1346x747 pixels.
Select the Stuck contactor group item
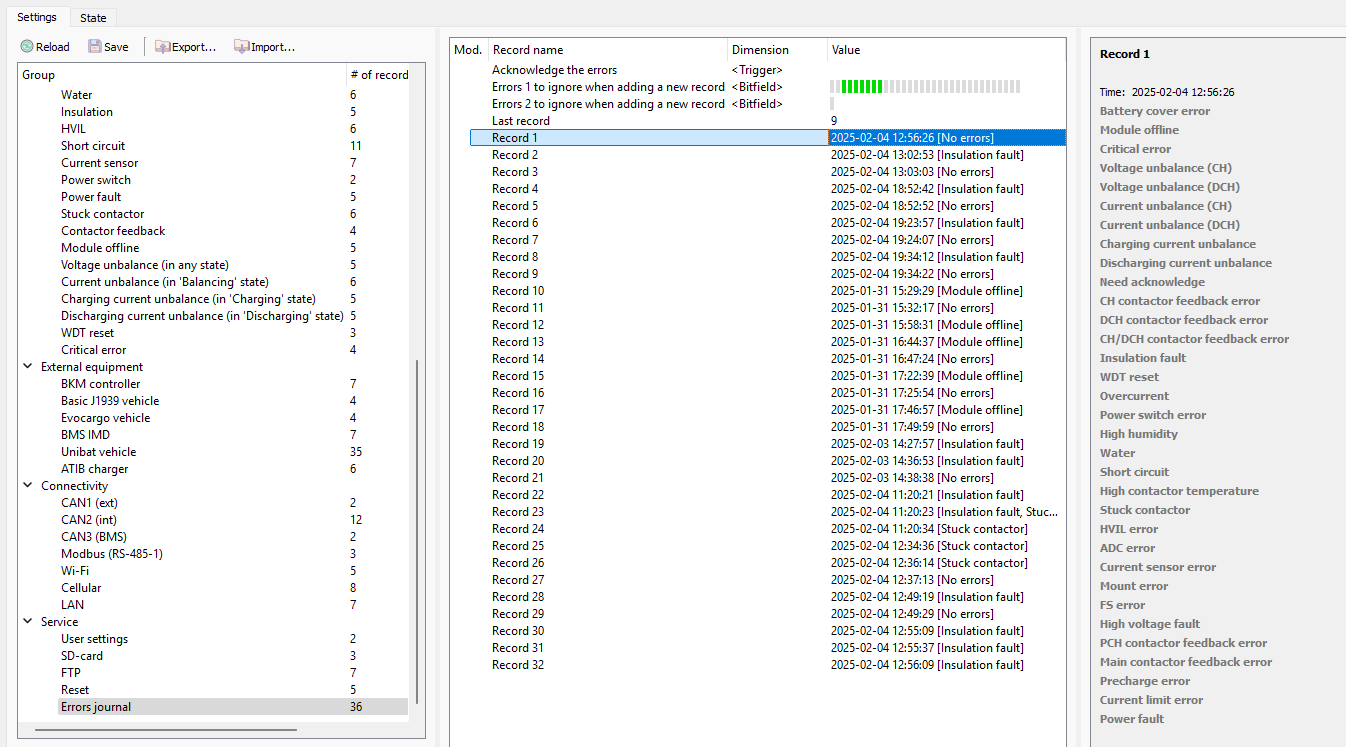102,214
